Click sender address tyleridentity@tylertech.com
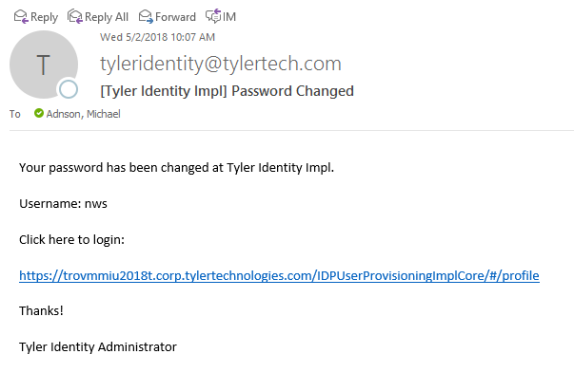574x391 pixels. [x=221, y=64]
